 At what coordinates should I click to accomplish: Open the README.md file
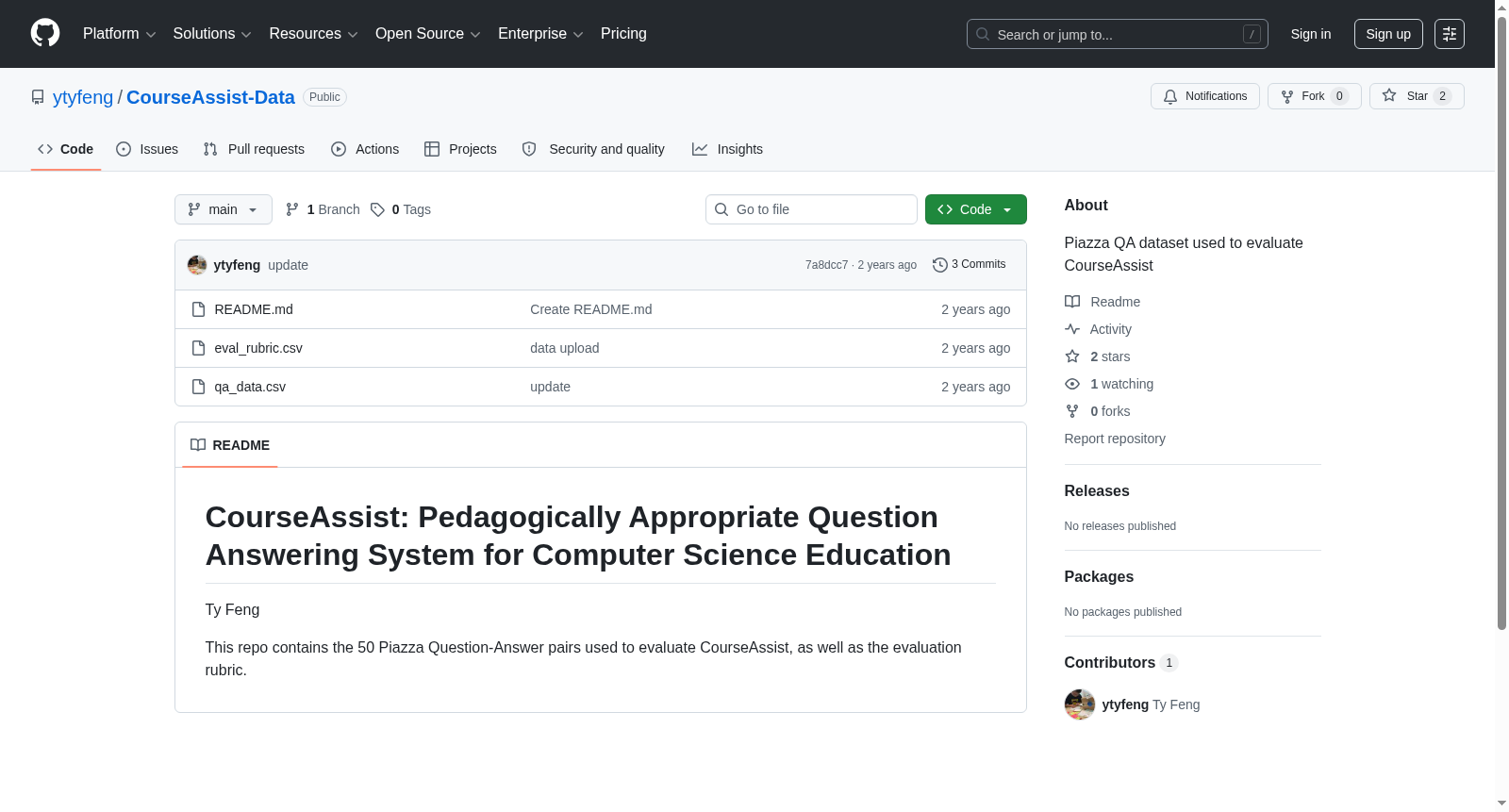254,309
